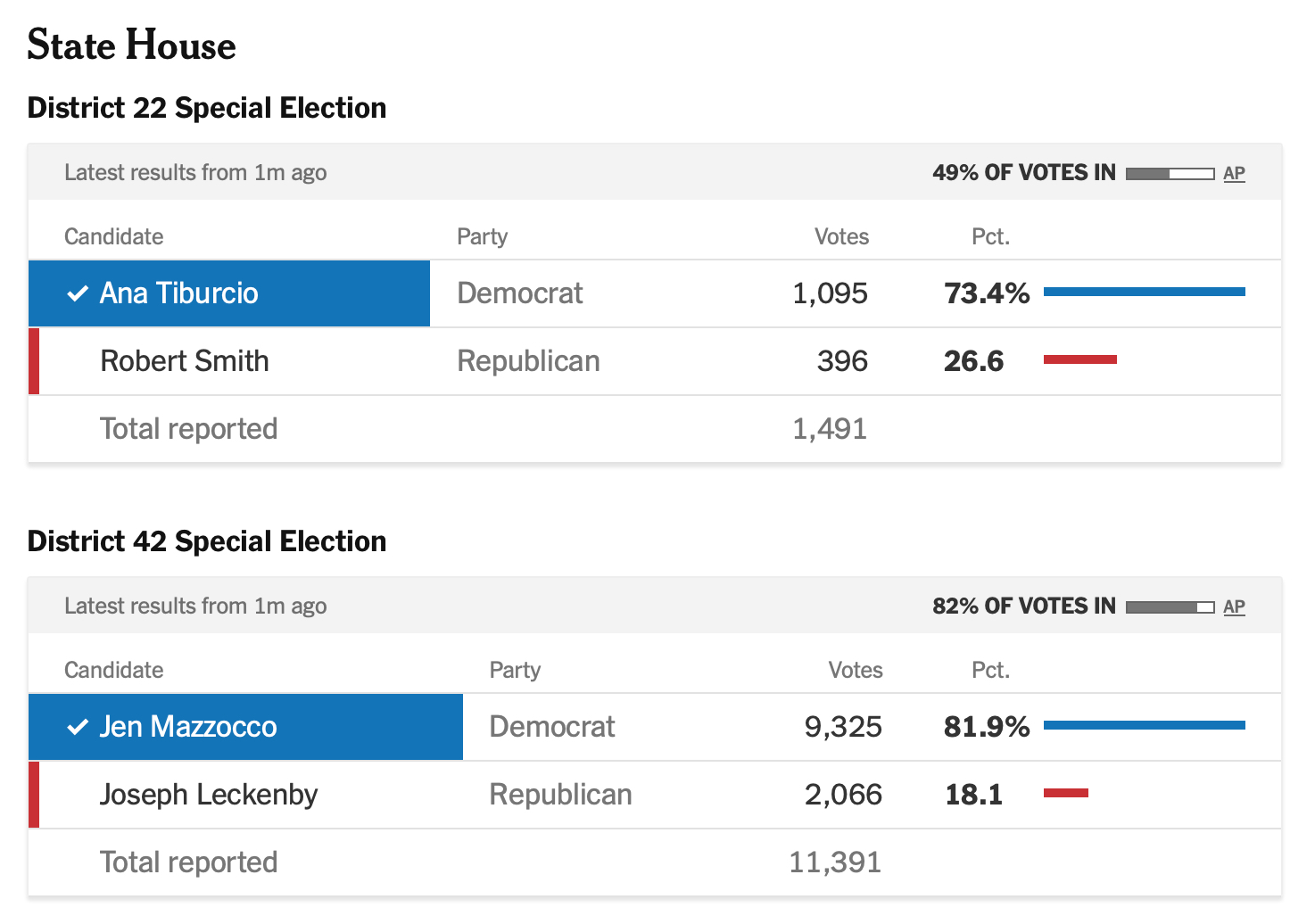Click the checkmark beside Jen Mazzocco
The width and height of the screenshot is (1315, 924).
(78, 727)
